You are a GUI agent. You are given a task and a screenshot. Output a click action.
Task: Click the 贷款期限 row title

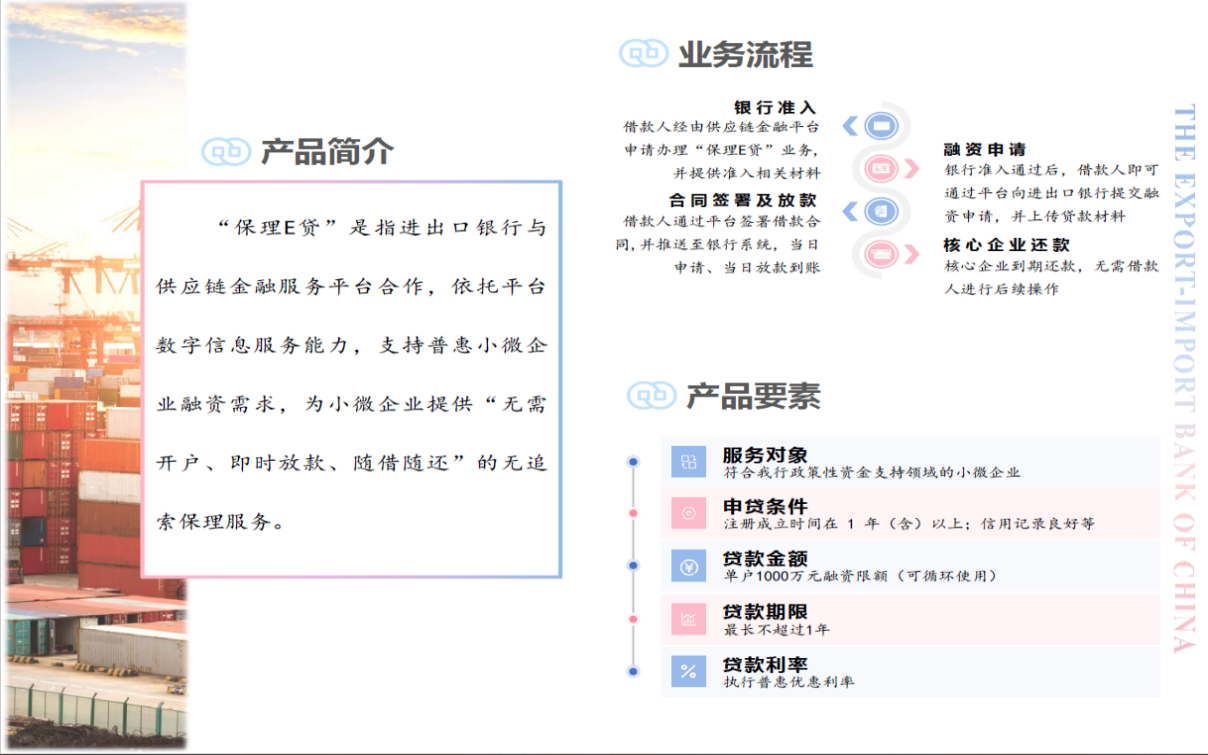tap(765, 612)
